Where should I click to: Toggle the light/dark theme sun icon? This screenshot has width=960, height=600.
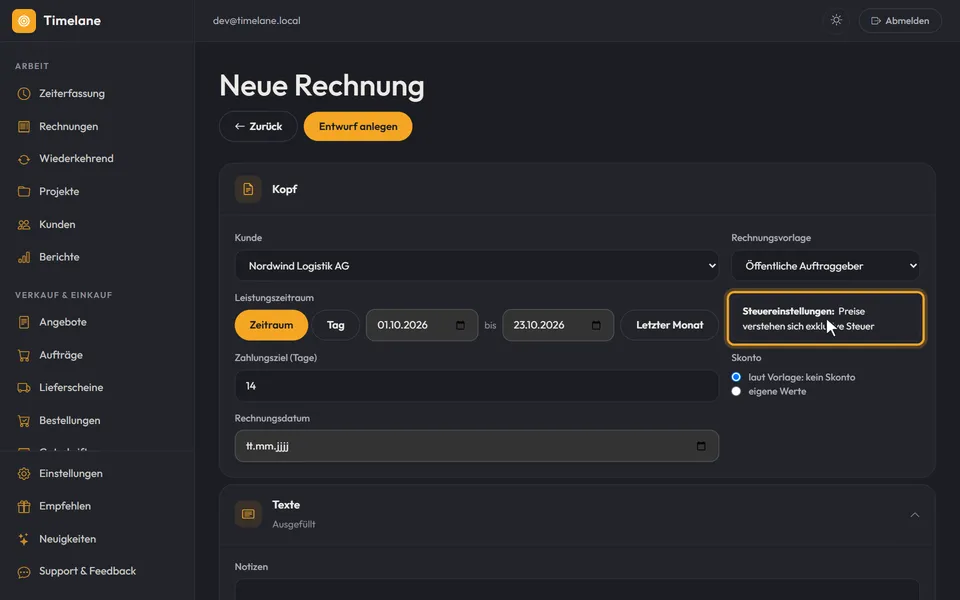tap(836, 20)
